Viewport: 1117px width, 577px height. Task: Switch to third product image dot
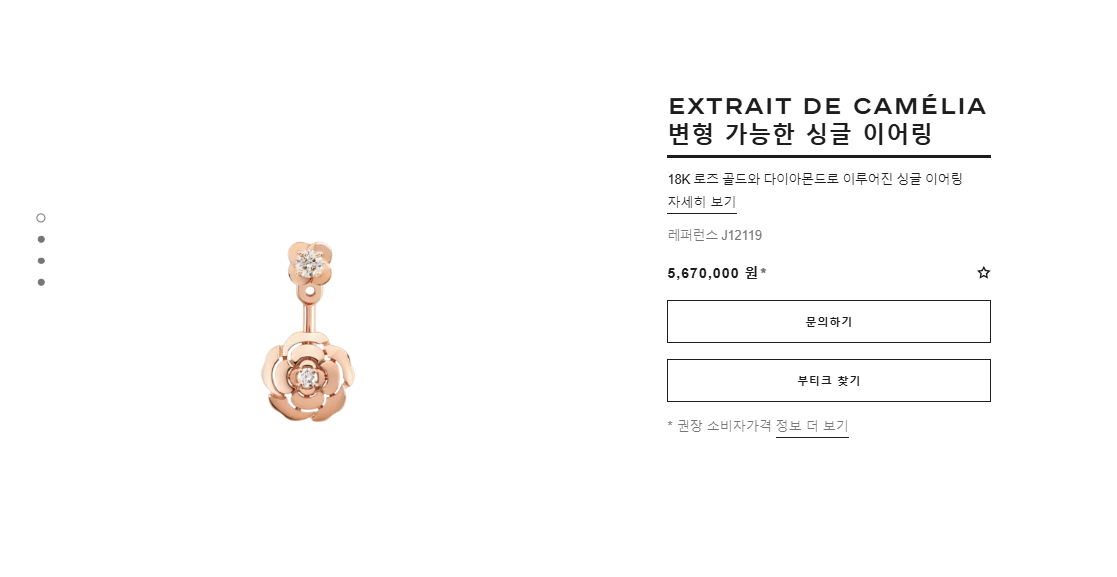click(41, 261)
